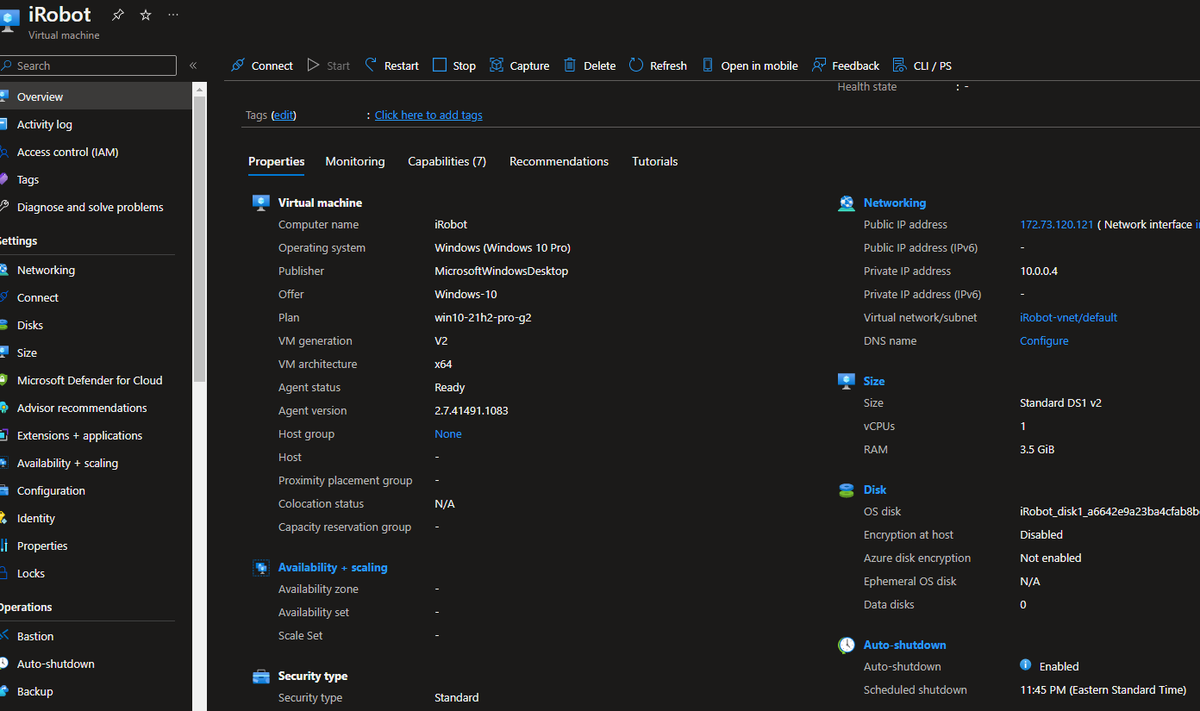Capture an image of the VM

519,66
